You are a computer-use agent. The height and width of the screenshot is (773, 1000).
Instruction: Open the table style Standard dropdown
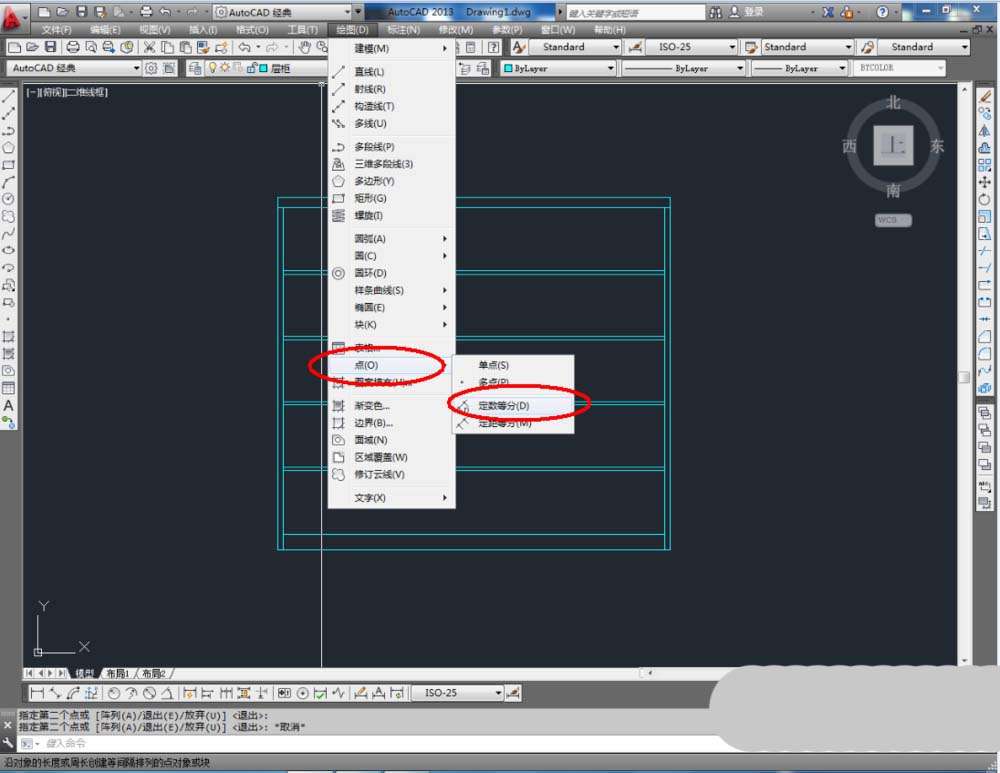click(x=807, y=47)
